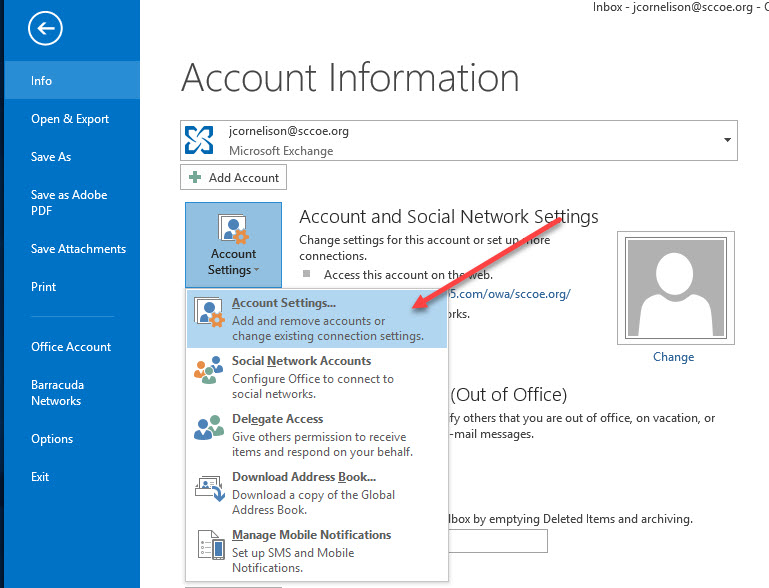
Task: Click the mailbox size bar box
Action: coord(498,541)
